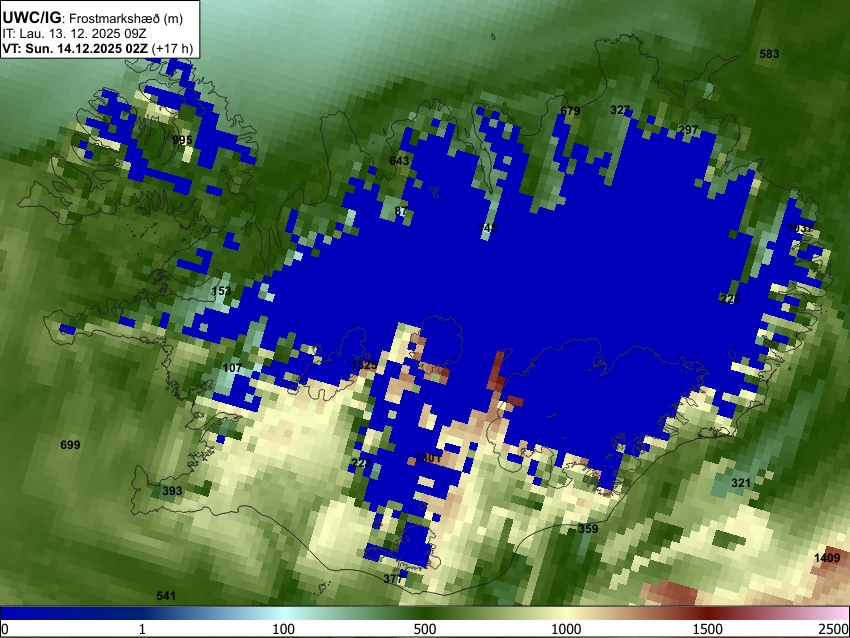
Task: Click the map value label 225
Action: tap(730, 299)
